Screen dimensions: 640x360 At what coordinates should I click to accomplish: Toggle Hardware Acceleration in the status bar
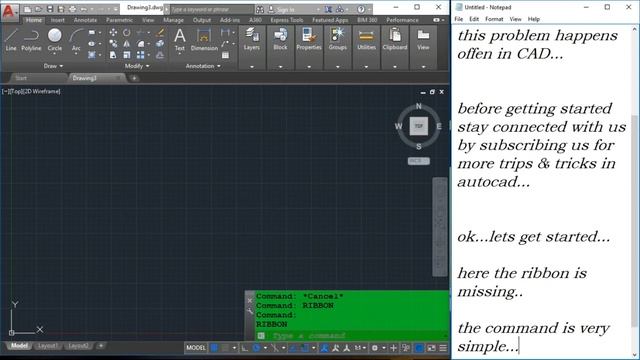[419, 348]
